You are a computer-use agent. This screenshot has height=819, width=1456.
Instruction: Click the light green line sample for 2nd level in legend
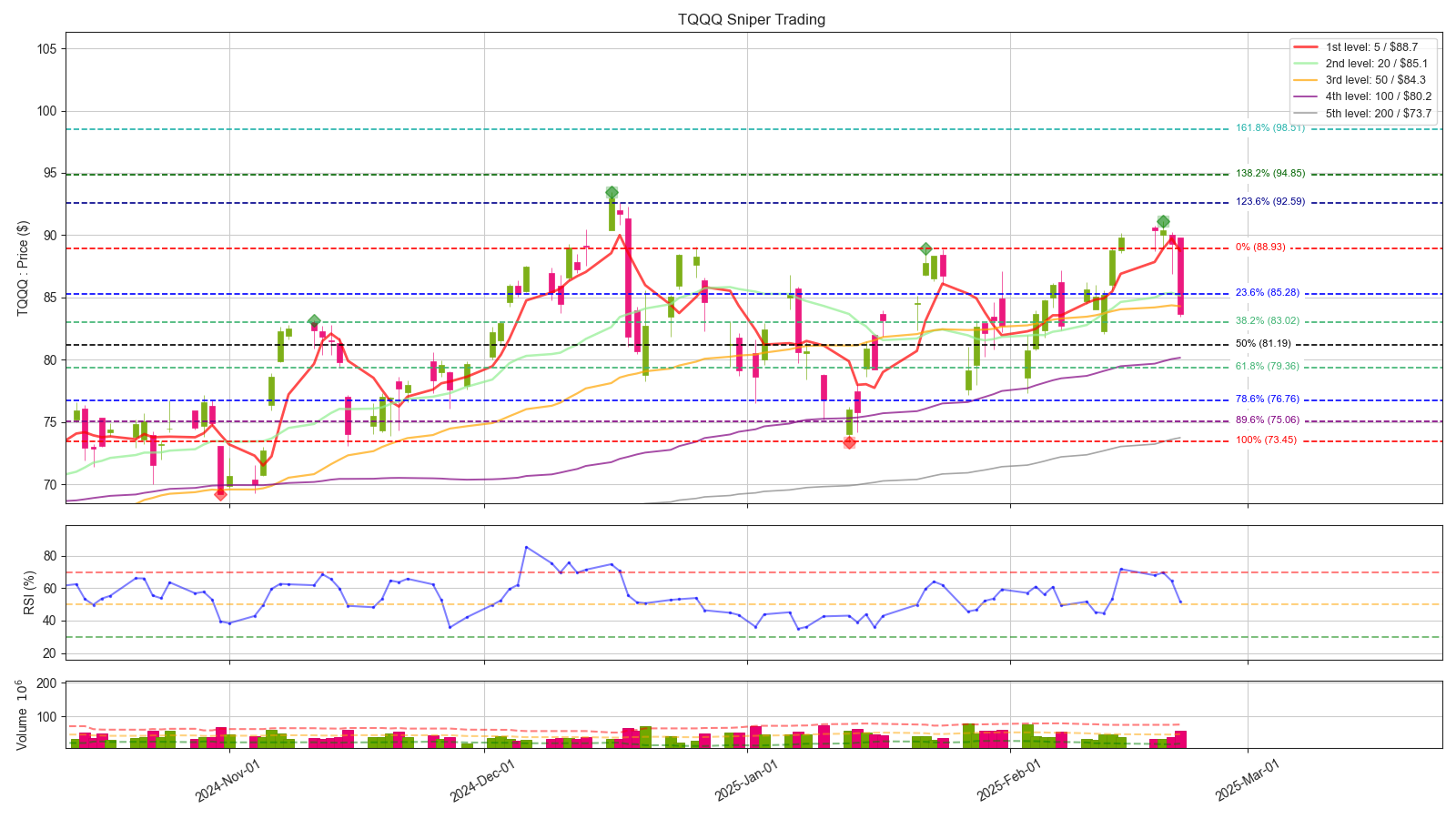click(1306, 64)
